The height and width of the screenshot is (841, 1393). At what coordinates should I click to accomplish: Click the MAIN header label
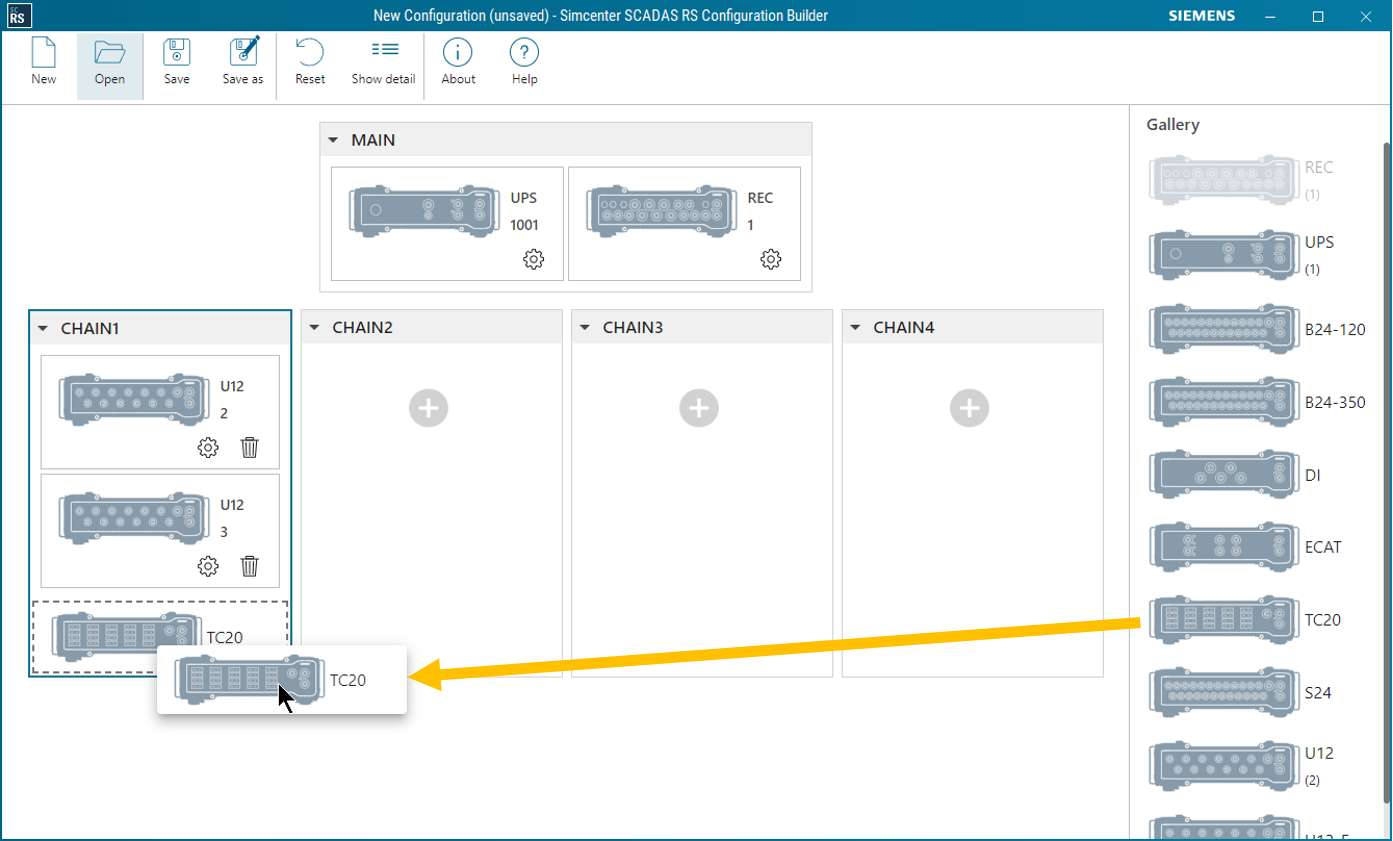coord(373,141)
